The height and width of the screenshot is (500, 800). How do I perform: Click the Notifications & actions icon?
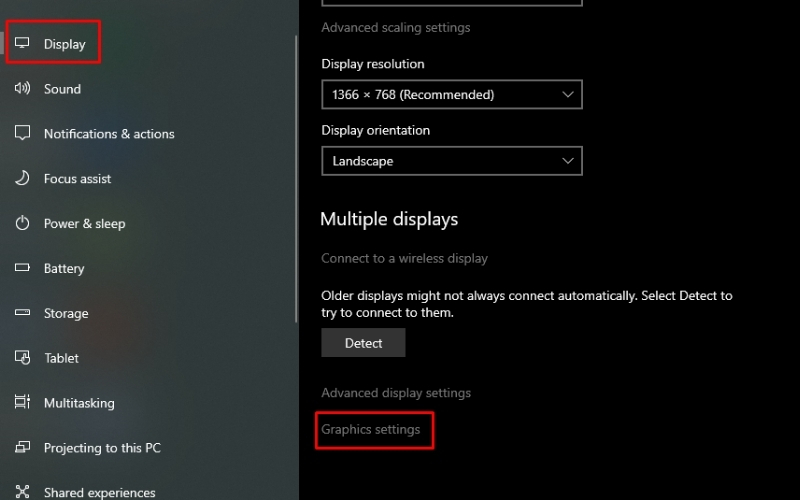(x=22, y=134)
